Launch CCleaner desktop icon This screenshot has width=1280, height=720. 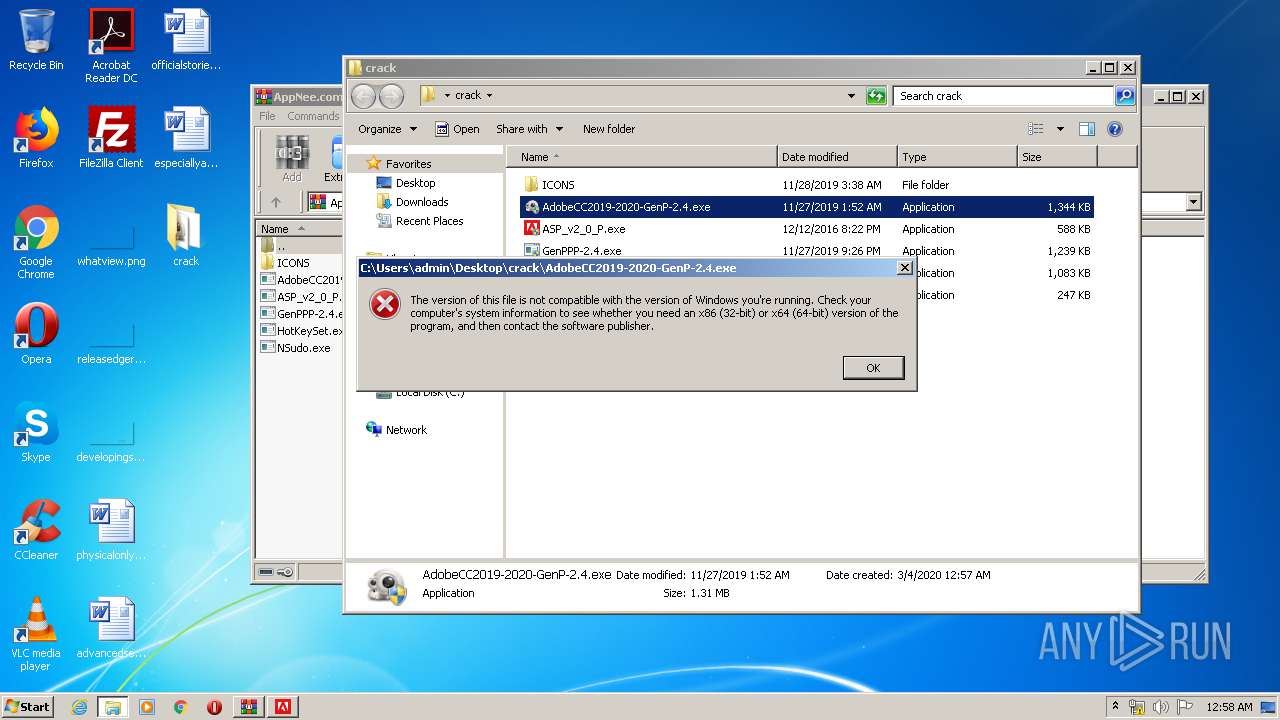36,530
